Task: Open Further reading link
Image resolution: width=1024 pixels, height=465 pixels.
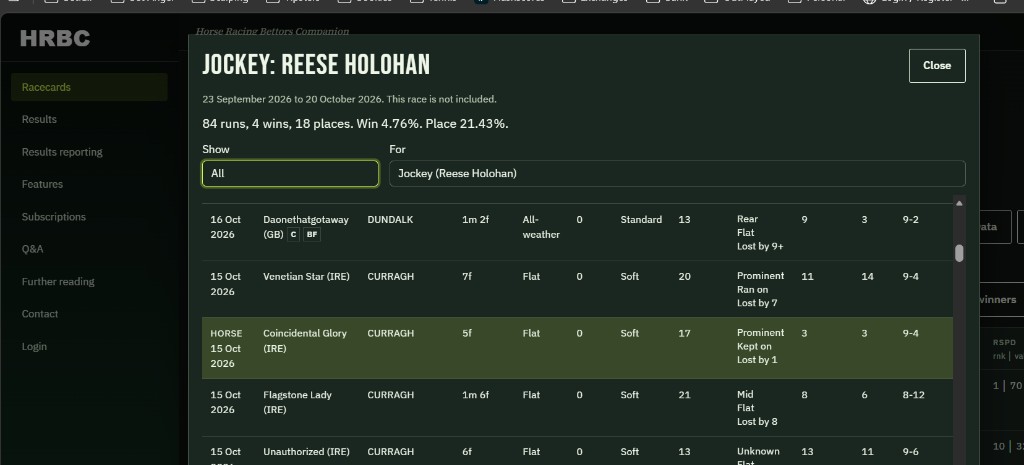Action: (58, 281)
